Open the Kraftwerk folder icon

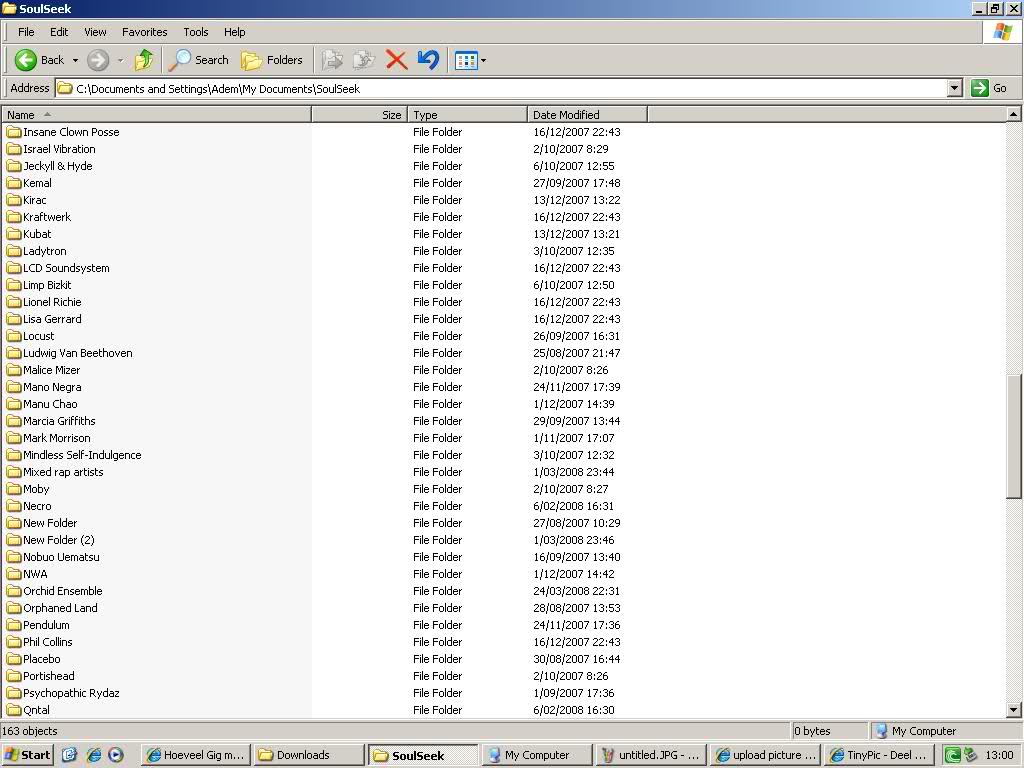14,217
